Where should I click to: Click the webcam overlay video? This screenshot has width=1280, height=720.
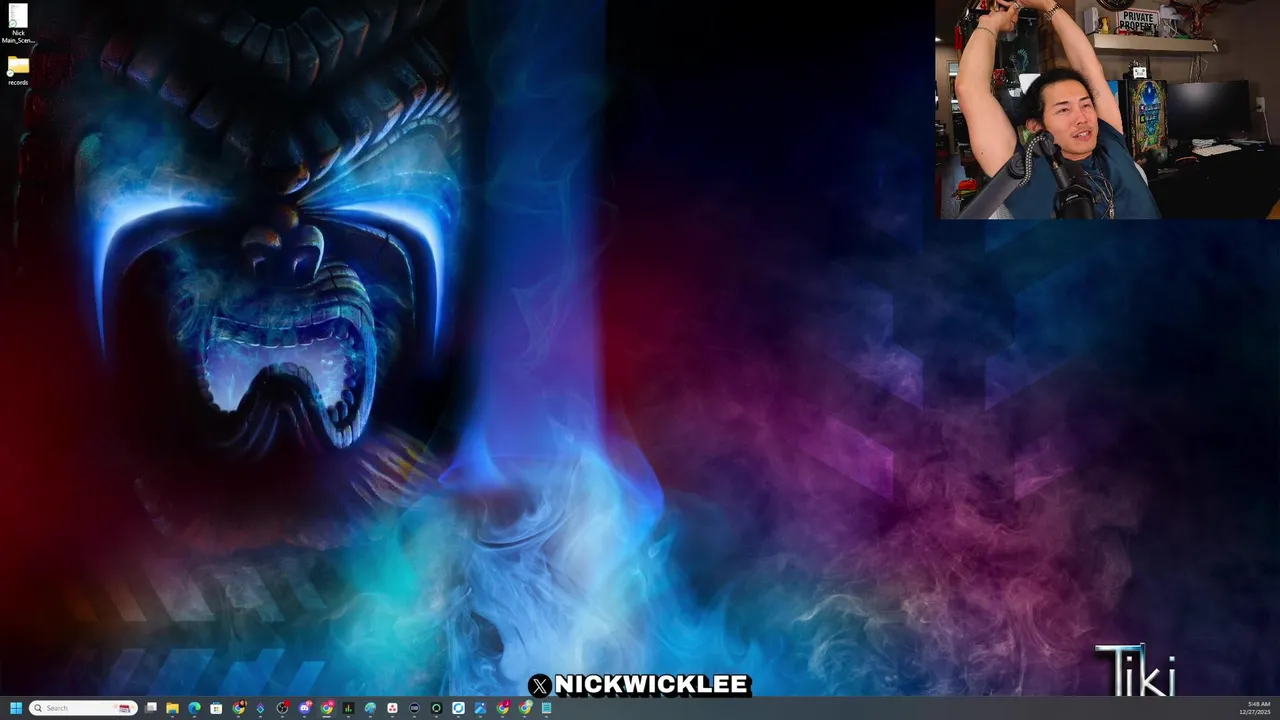1107,109
